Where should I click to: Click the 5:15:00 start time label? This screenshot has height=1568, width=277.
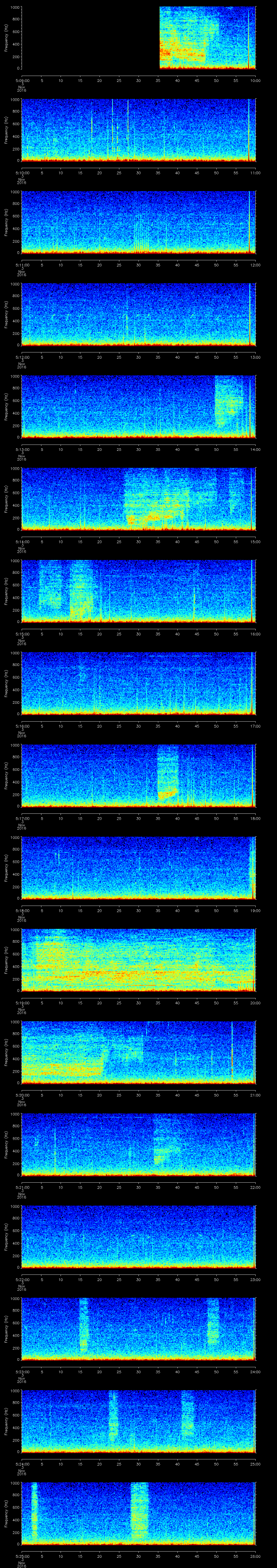(22, 634)
